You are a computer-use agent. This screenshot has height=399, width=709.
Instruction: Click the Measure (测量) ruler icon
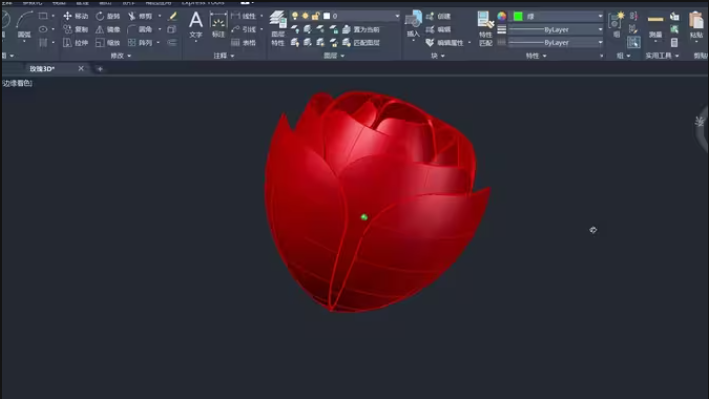pos(655,25)
